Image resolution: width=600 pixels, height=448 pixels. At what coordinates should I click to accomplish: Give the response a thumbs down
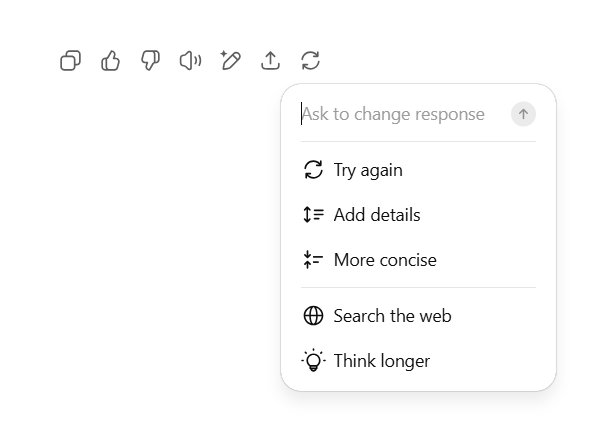point(150,60)
